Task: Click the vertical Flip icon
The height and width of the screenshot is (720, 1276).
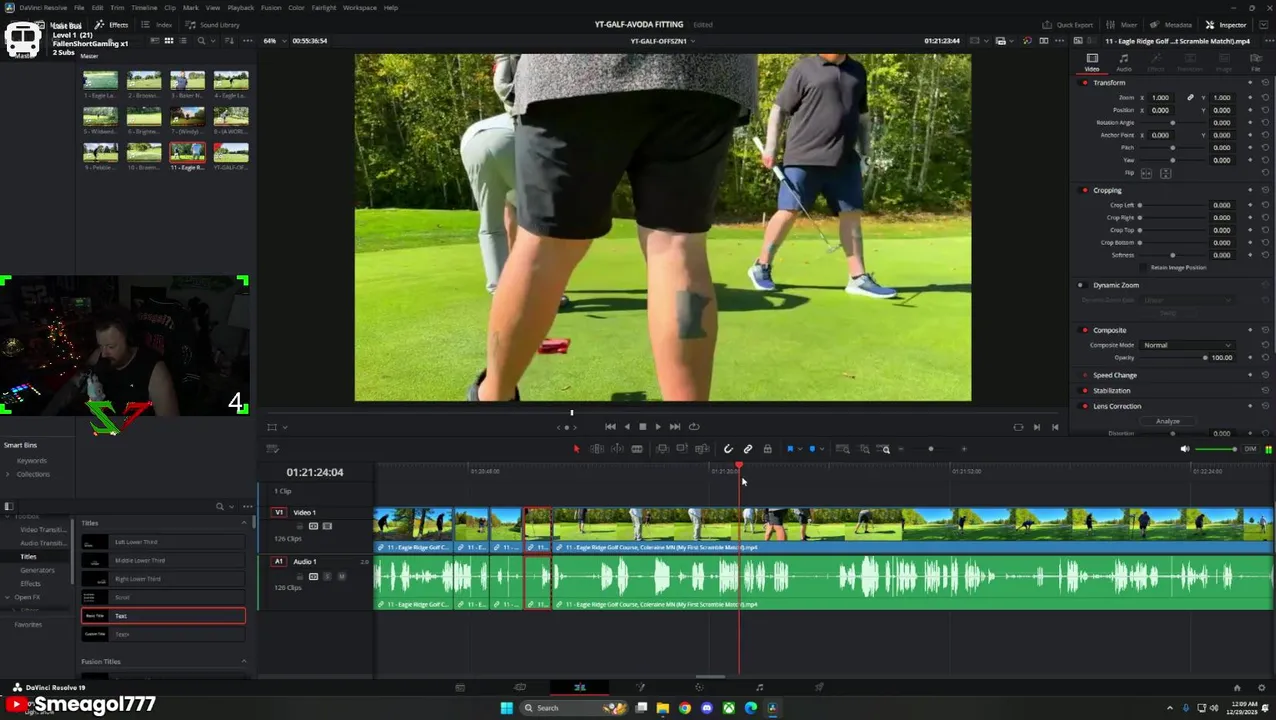Action: pos(1165,173)
